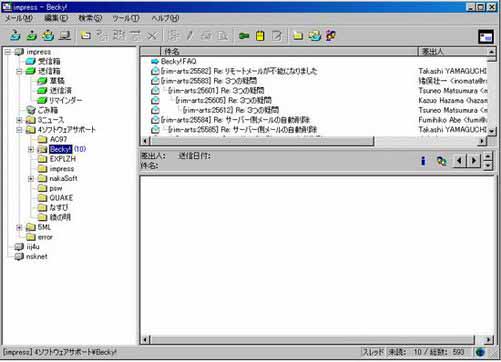Select the AC97 folder
The image size is (501, 362).
pyautogui.click(x=58, y=139)
